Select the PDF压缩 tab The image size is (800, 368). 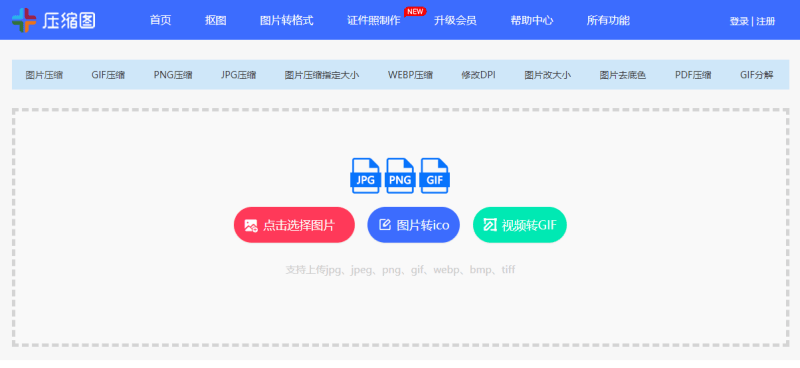point(693,75)
